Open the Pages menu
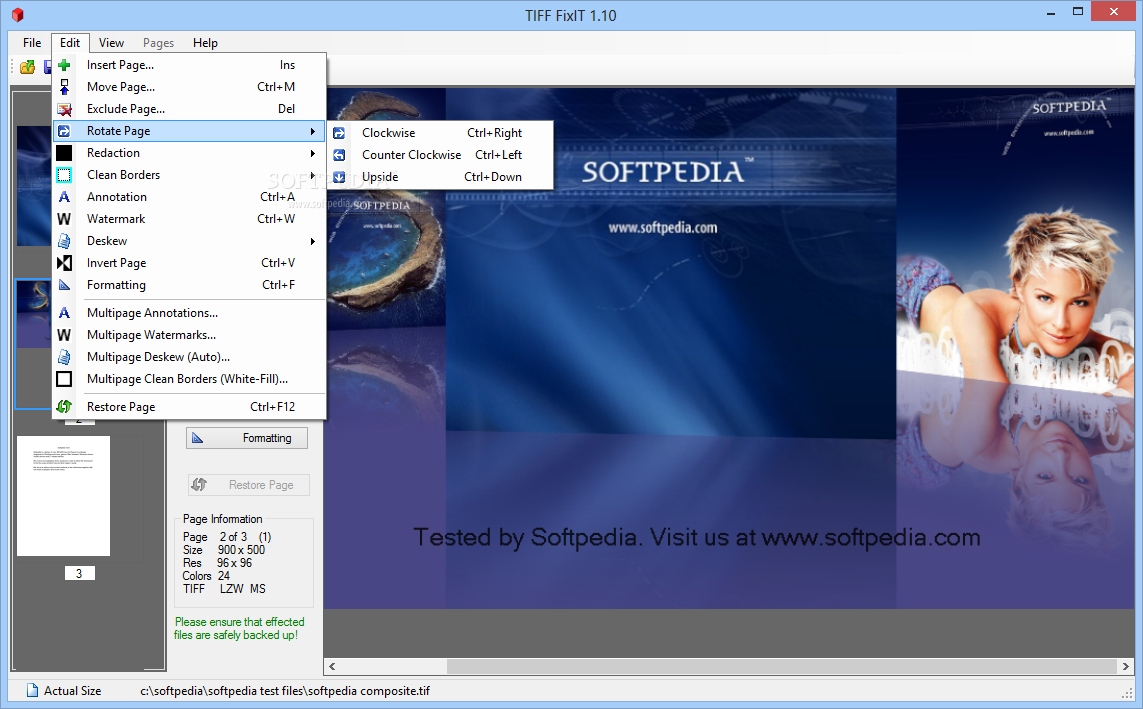1143x709 pixels. pos(158,43)
